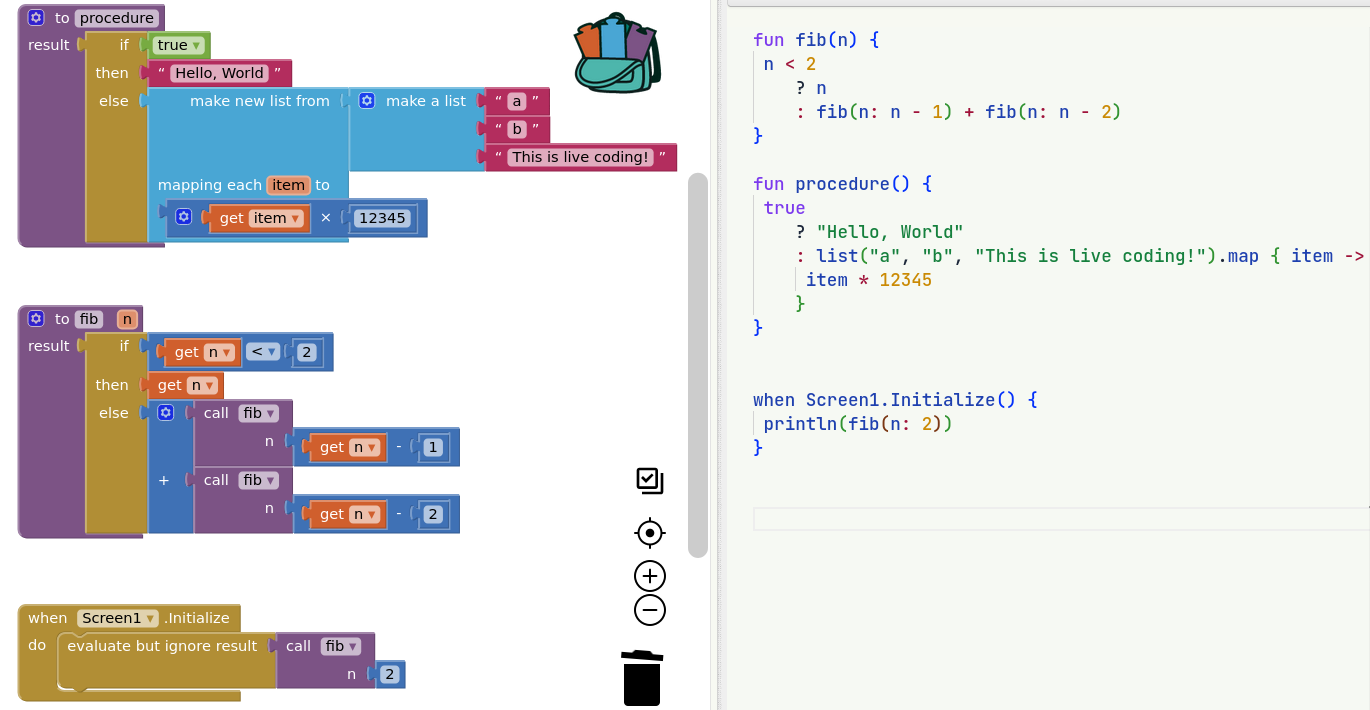Open mutator gear on 'make a list' block
This screenshot has width=1370, height=710.
tap(367, 101)
